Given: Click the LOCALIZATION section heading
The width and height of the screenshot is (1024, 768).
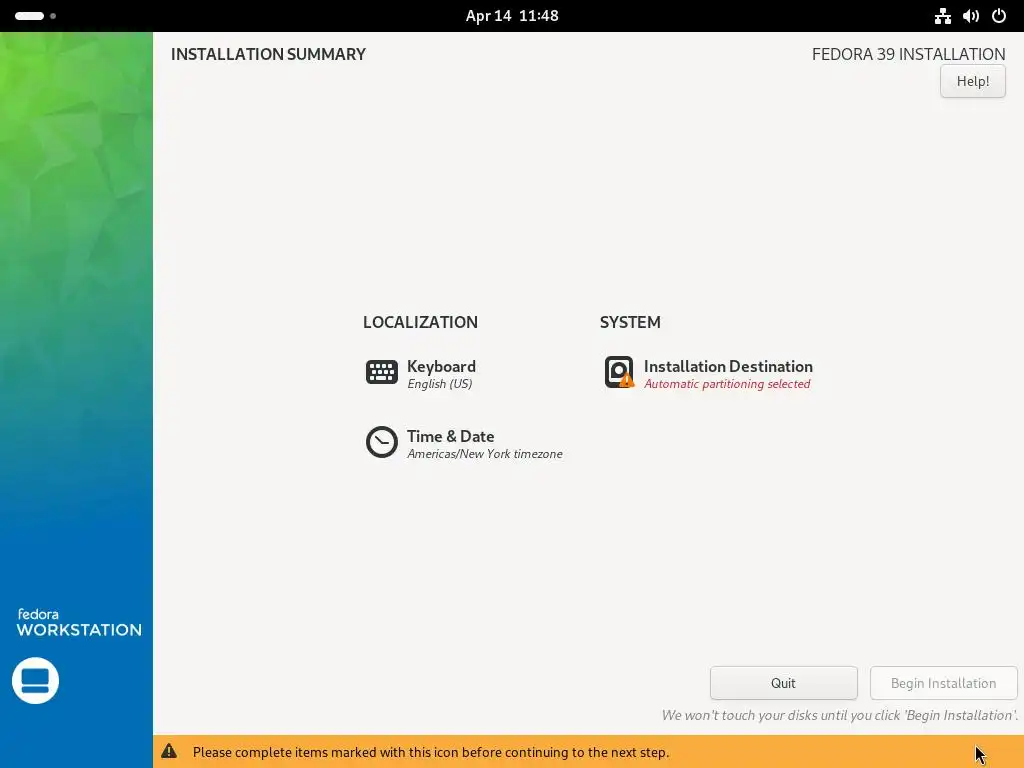Looking at the screenshot, I should tap(421, 322).
